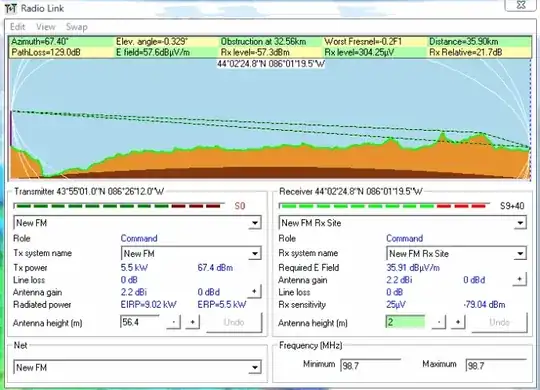Screen dimensions: 540x390
Task: Click the terrain profile chart
Action: [x=270, y=119]
